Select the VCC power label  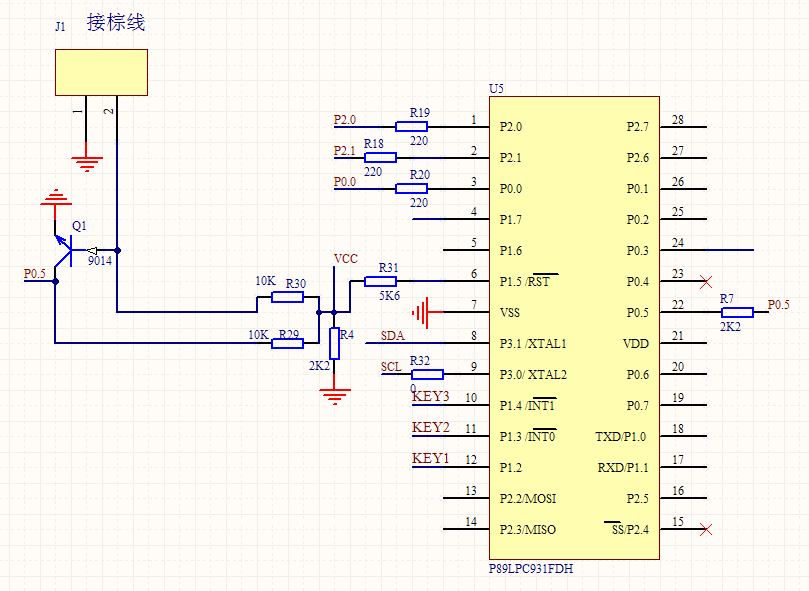345,259
